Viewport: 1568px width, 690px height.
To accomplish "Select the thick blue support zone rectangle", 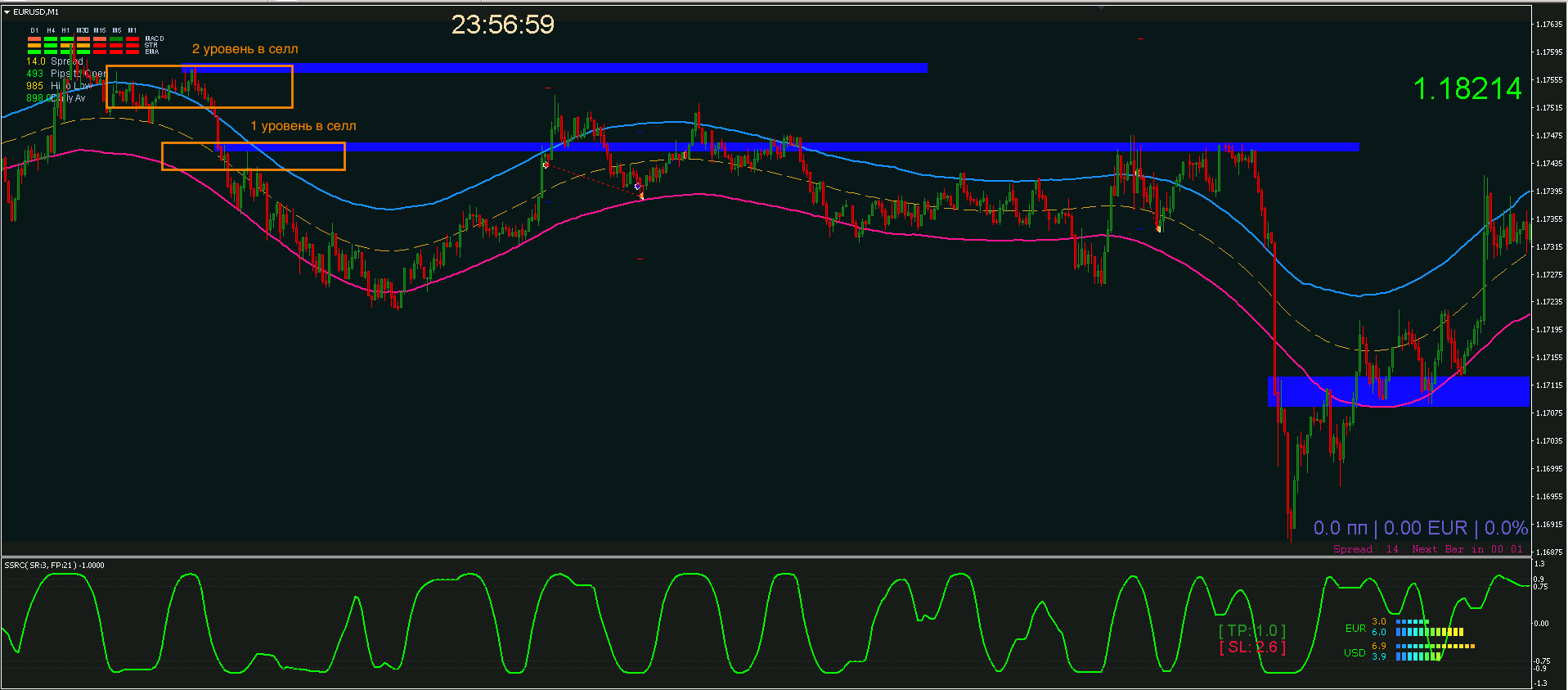I will click(x=1398, y=391).
